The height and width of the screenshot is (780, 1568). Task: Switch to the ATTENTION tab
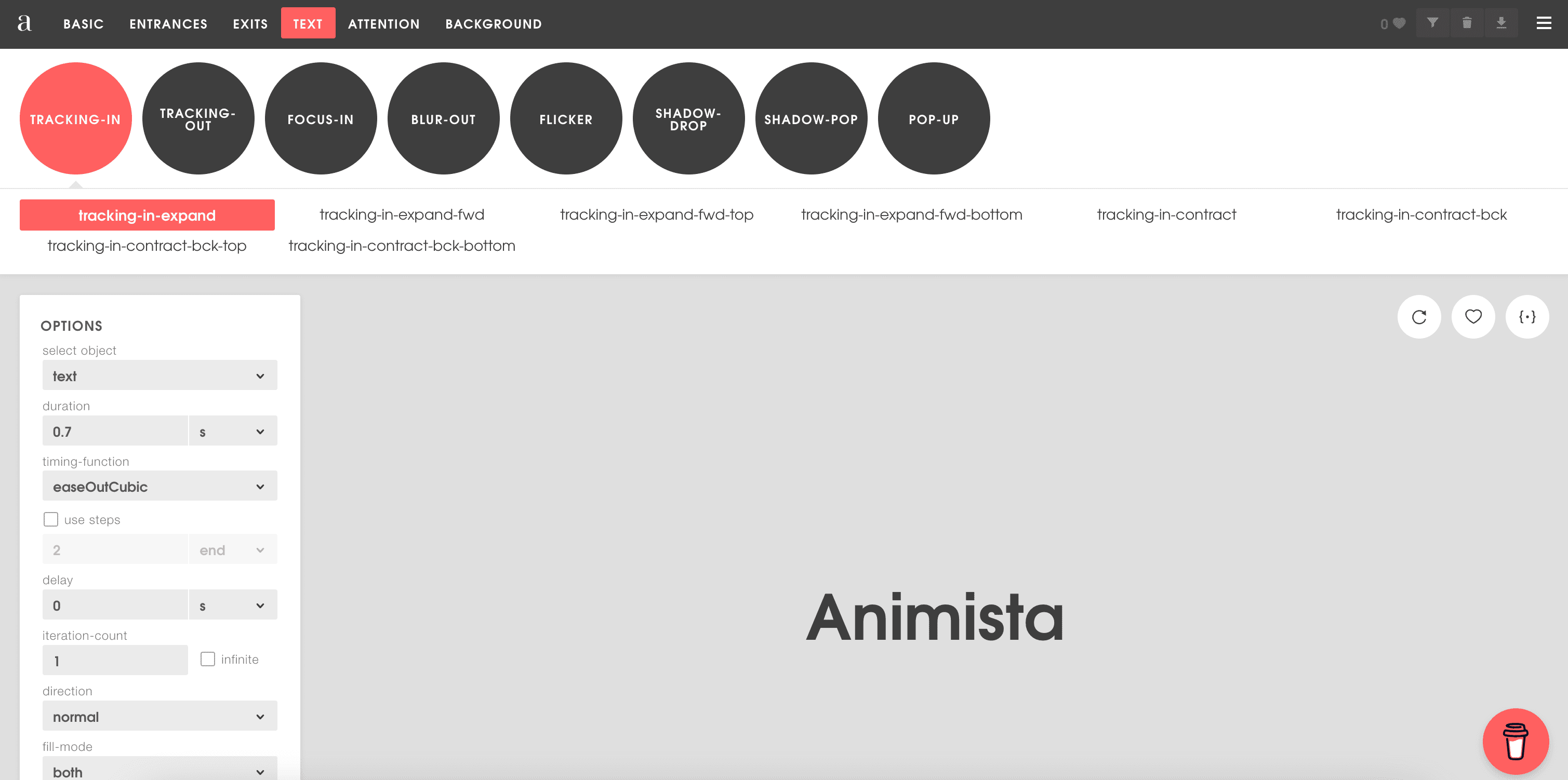pyautogui.click(x=383, y=24)
